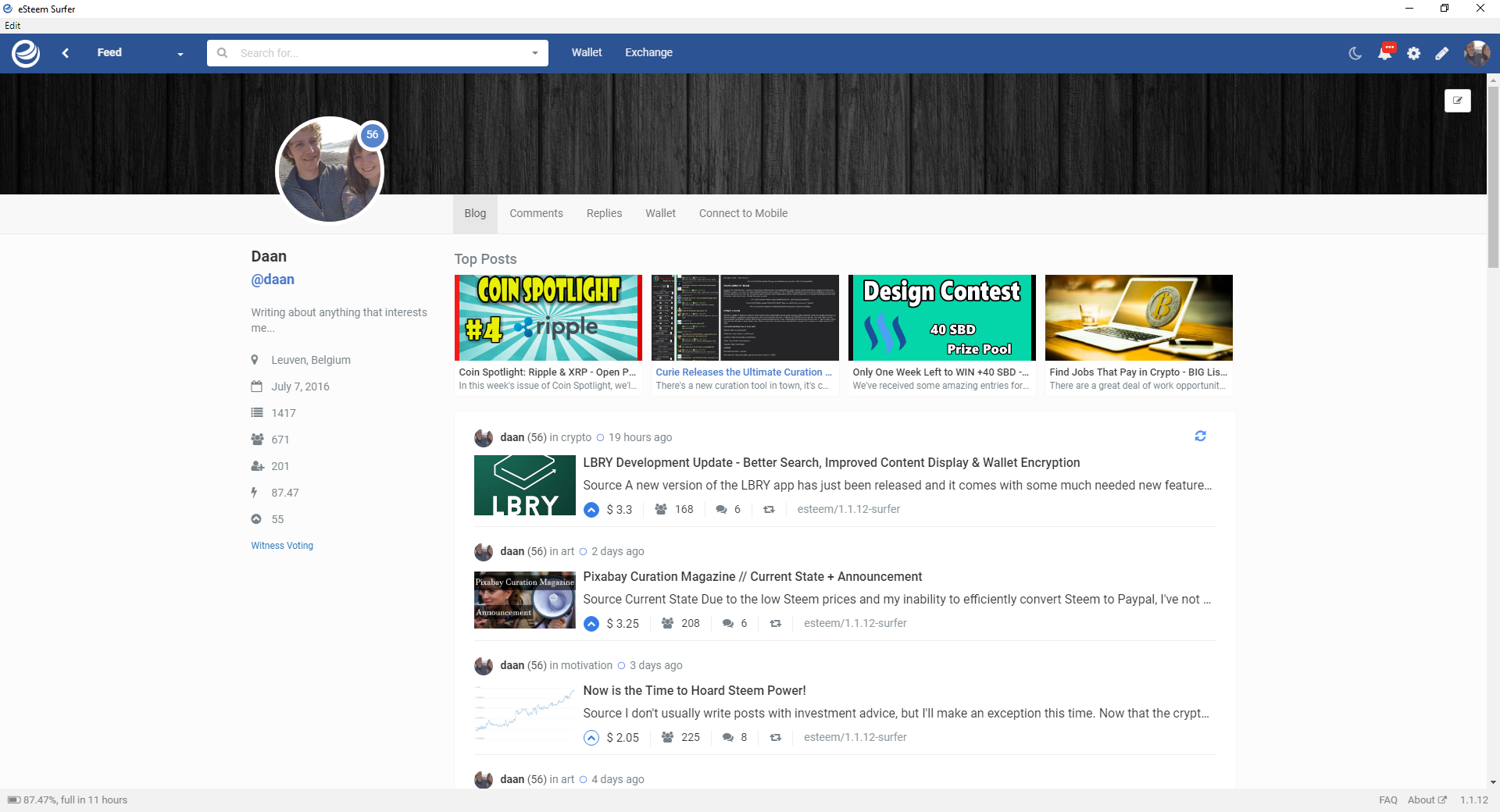Image resolution: width=1500 pixels, height=812 pixels.
Task: Click the eSteem logo icon
Action: tap(26, 53)
